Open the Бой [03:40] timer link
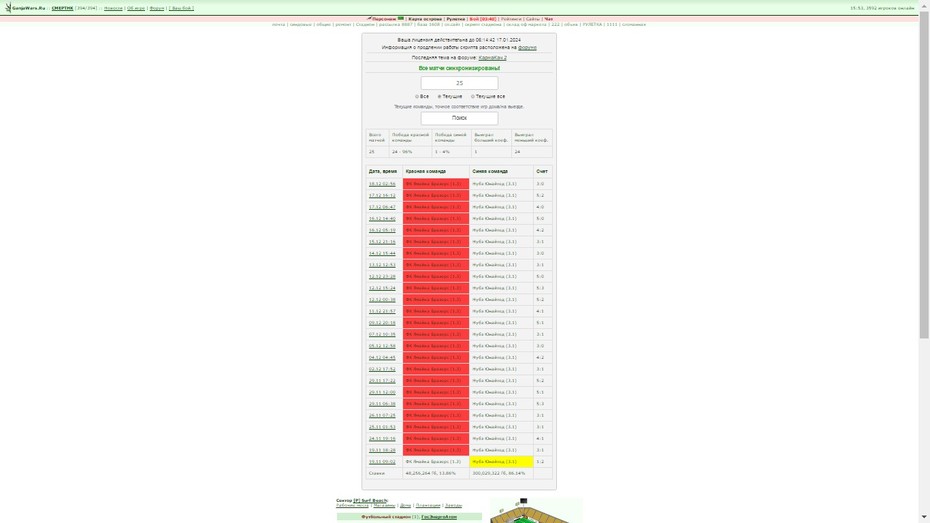 point(483,19)
